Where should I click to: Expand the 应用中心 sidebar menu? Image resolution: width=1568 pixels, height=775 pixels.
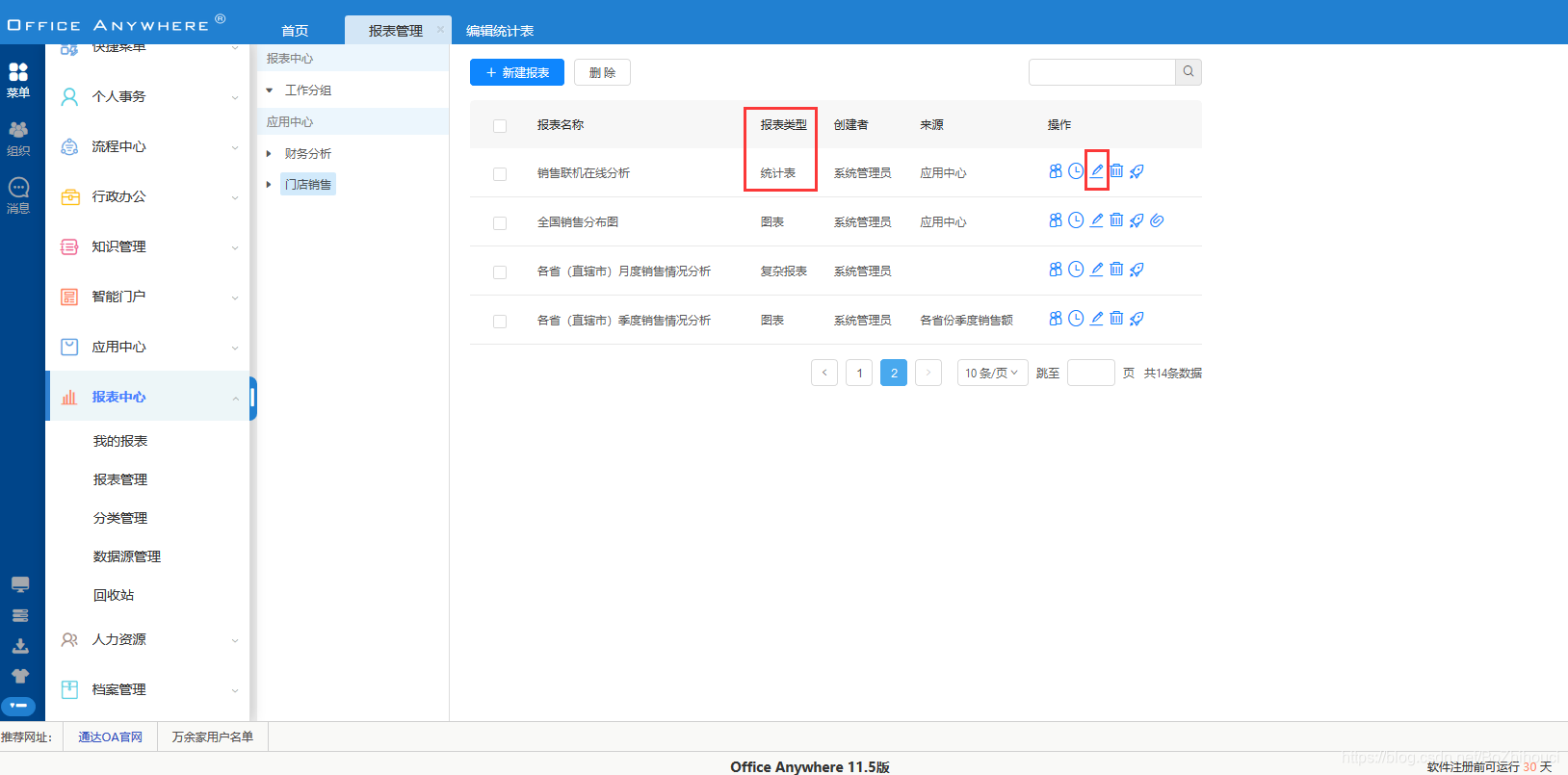147,347
